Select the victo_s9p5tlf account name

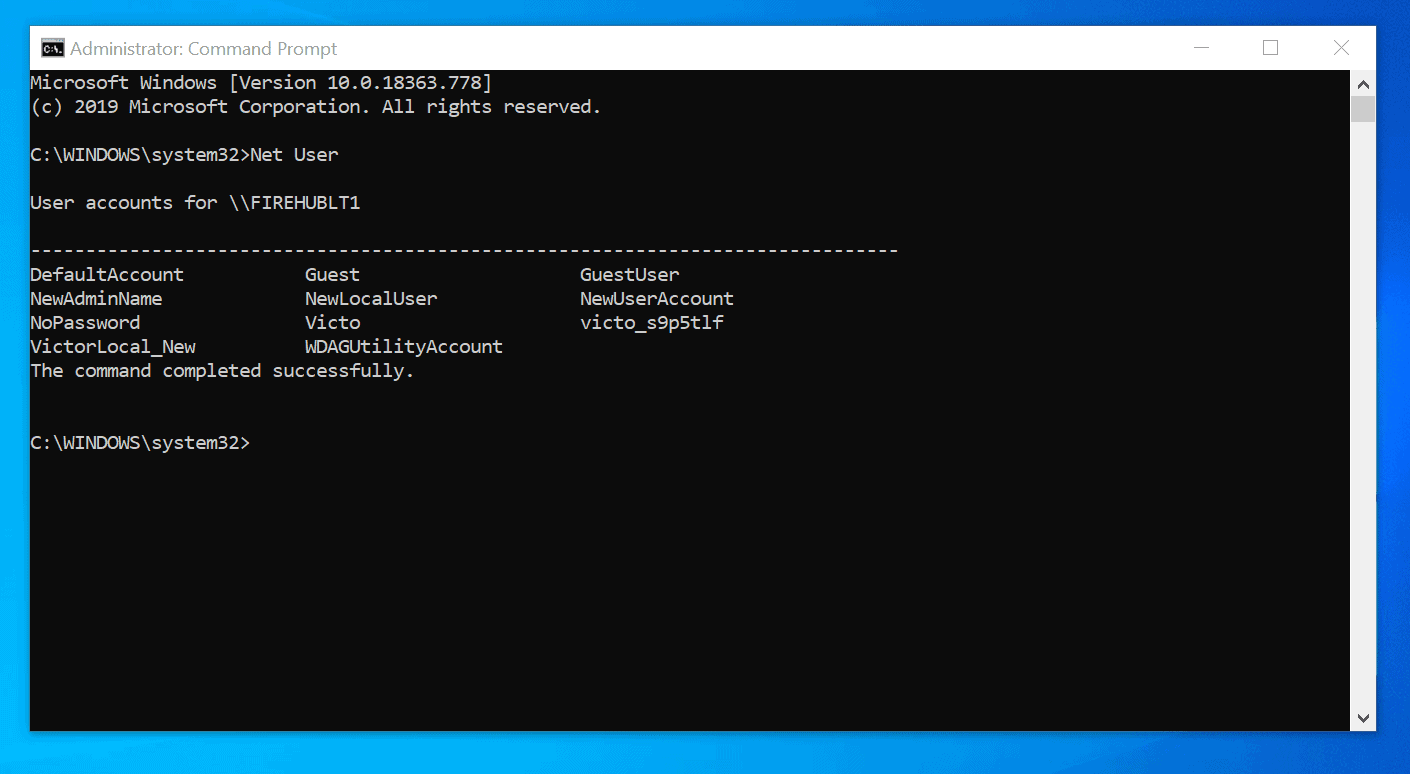coord(652,322)
